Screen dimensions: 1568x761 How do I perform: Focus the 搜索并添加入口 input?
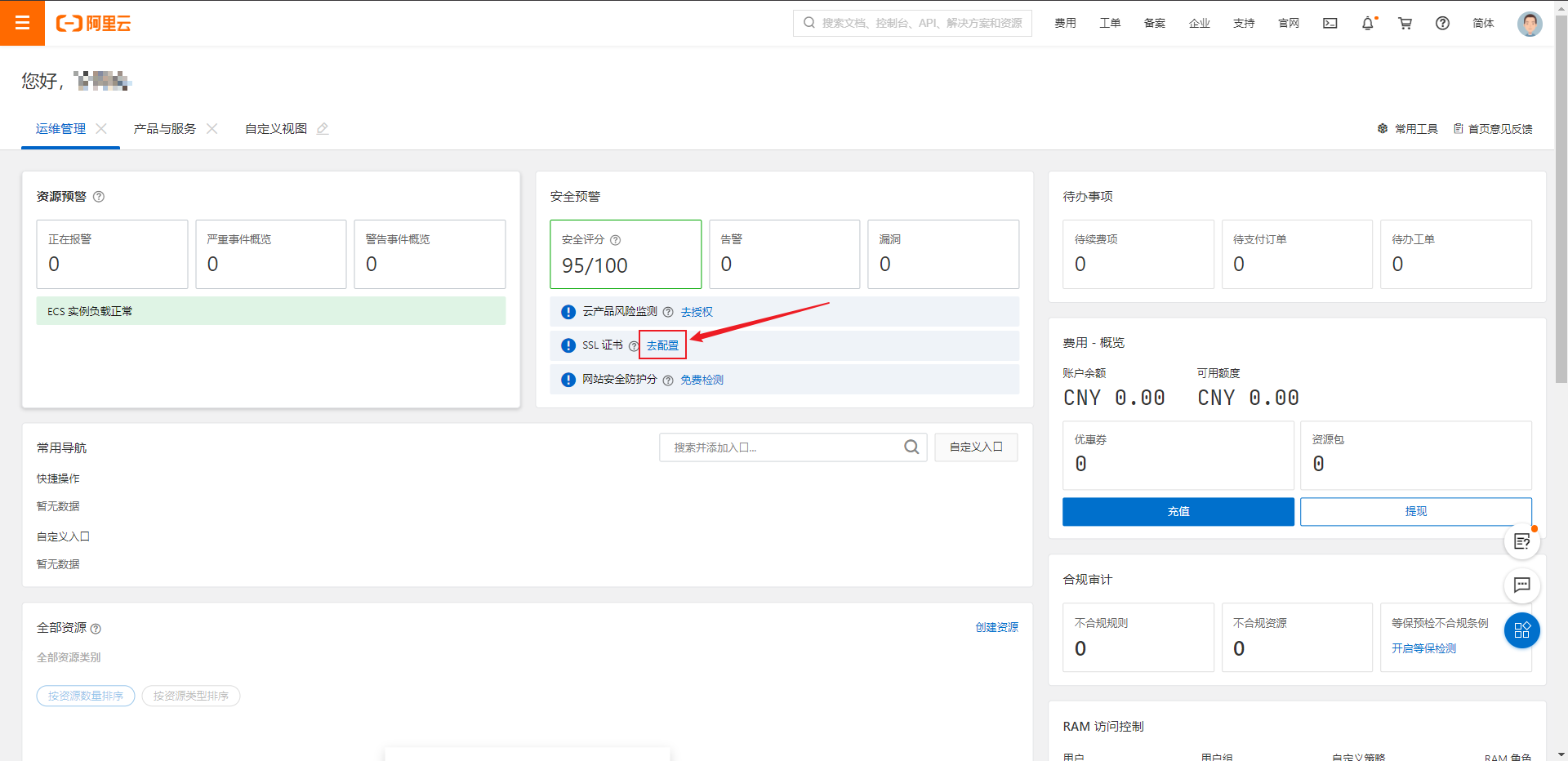pyautogui.click(x=793, y=447)
